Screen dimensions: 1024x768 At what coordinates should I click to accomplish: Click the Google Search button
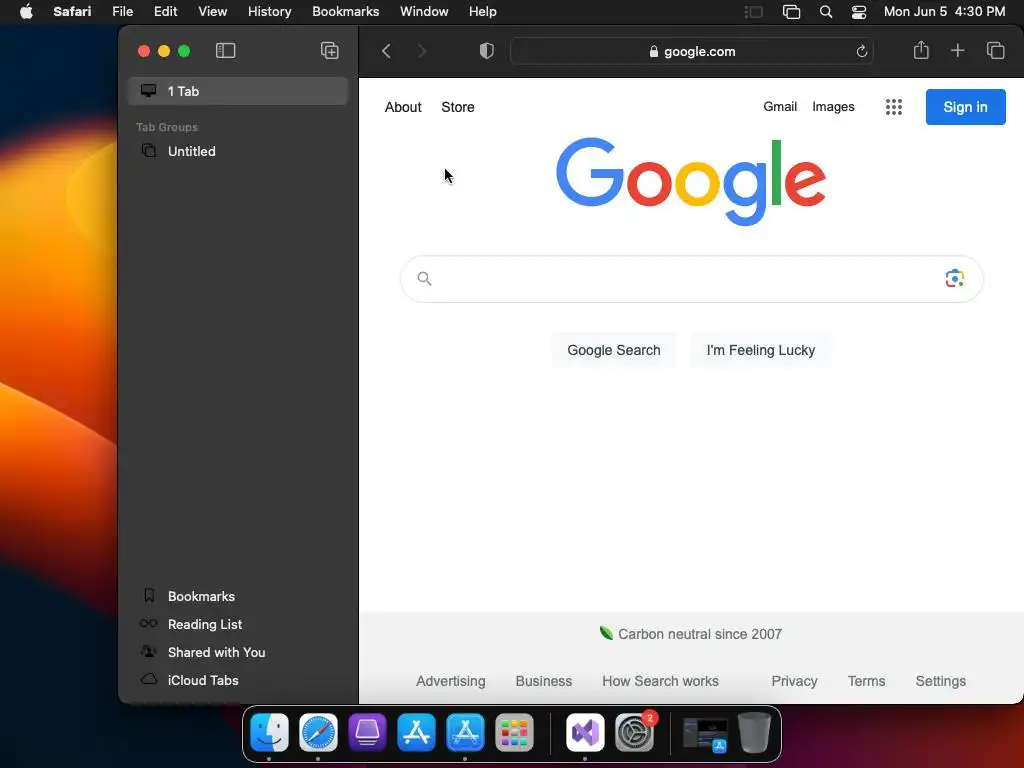pyautogui.click(x=613, y=350)
